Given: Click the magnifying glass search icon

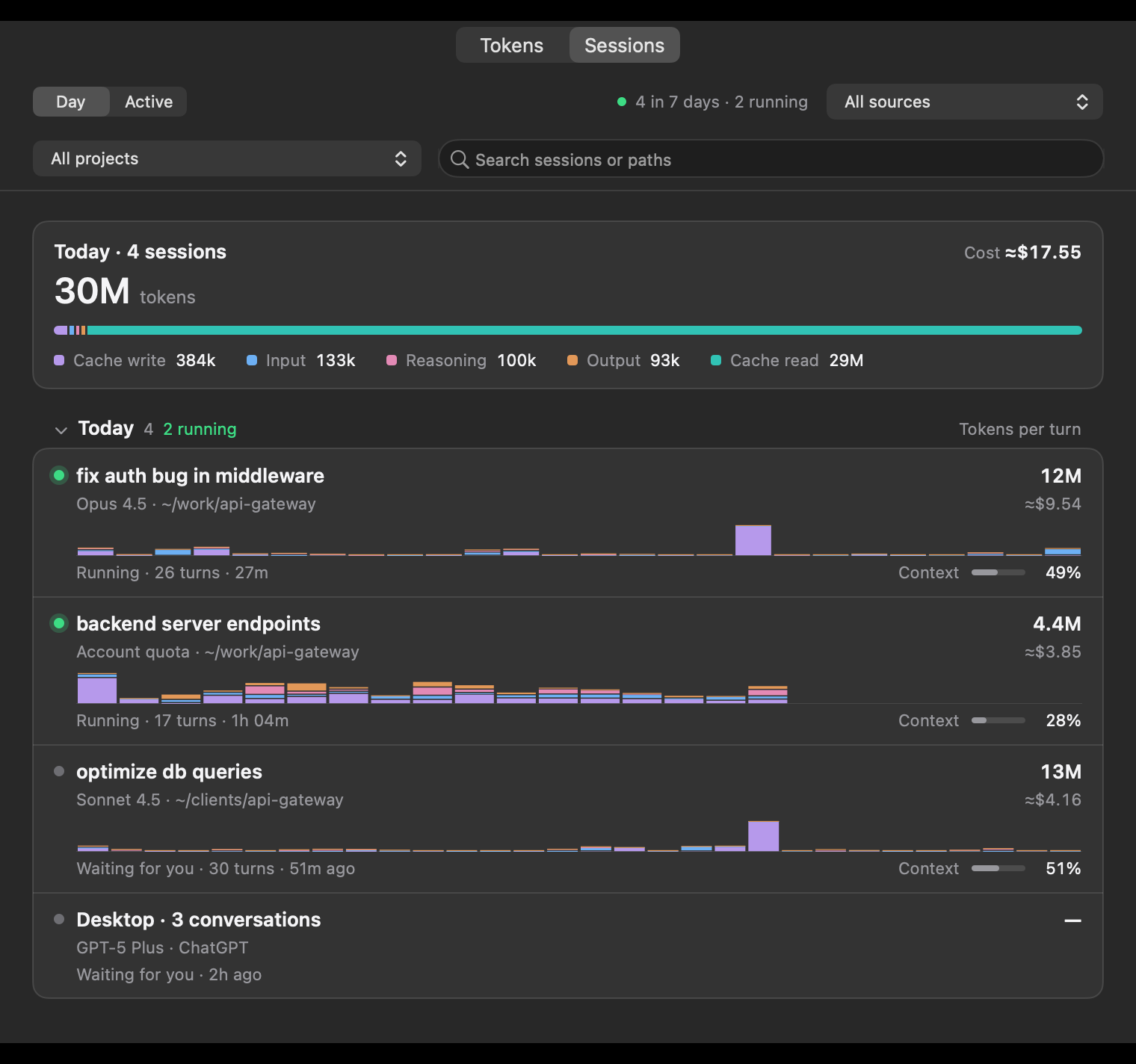Looking at the screenshot, I should click(x=460, y=160).
